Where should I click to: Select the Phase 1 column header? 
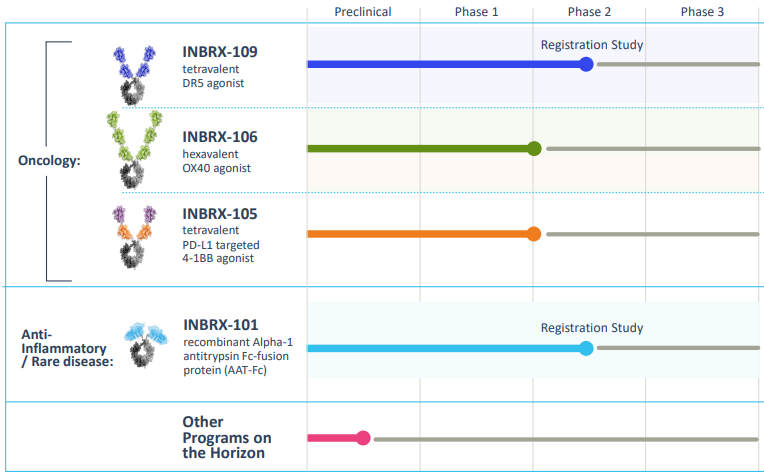476,12
